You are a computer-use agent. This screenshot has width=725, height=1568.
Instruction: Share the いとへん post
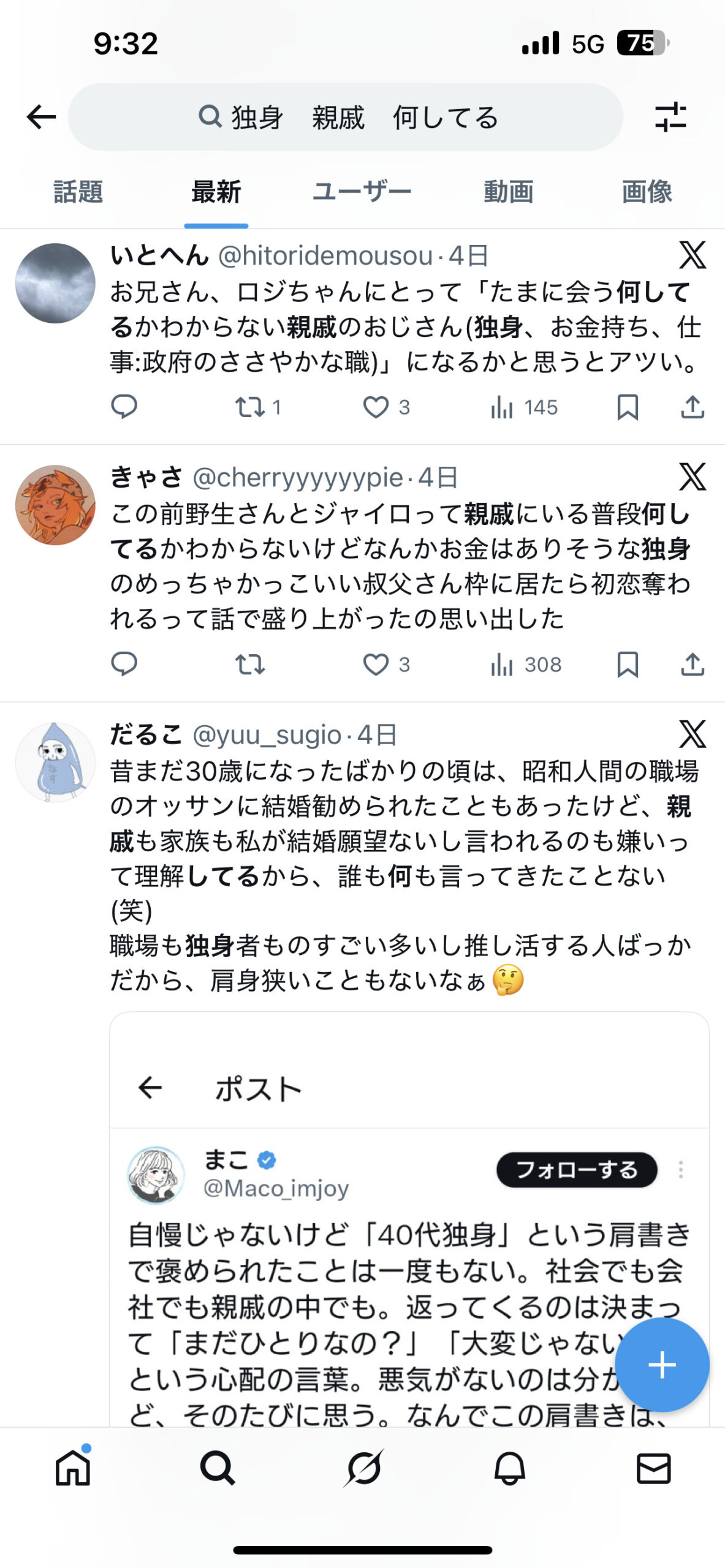(x=693, y=407)
